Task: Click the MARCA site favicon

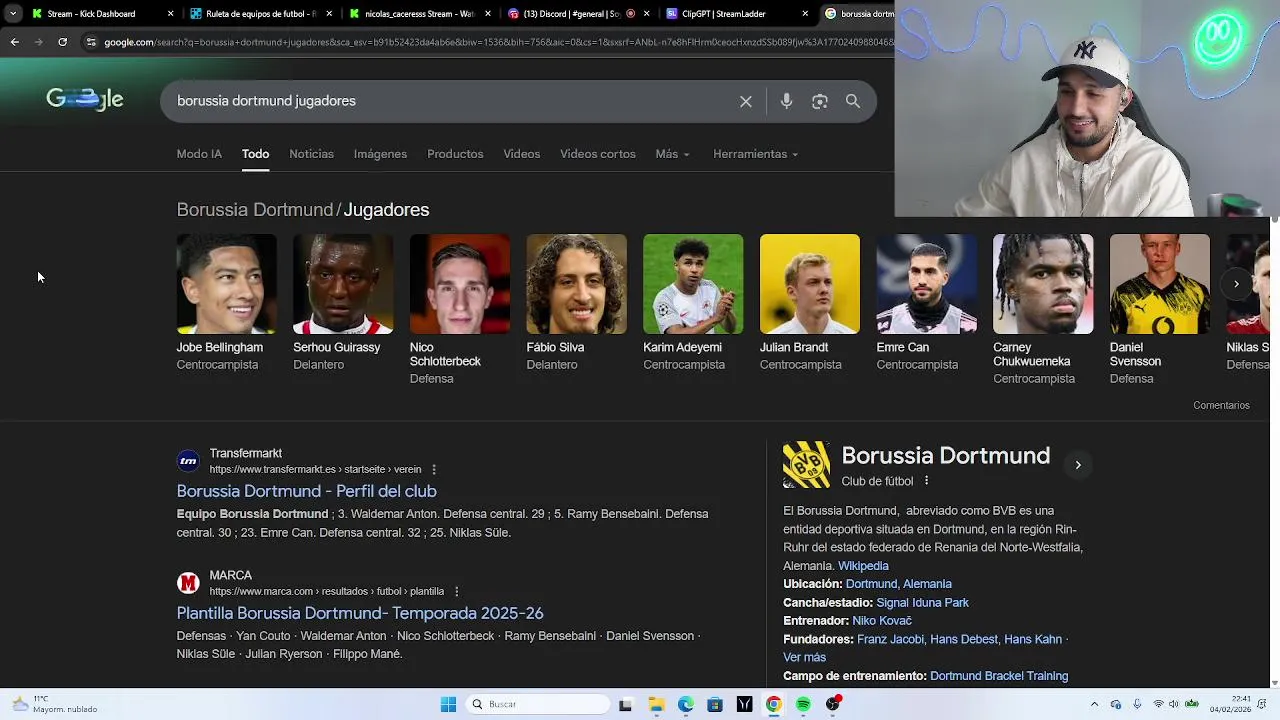Action: (188, 583)
